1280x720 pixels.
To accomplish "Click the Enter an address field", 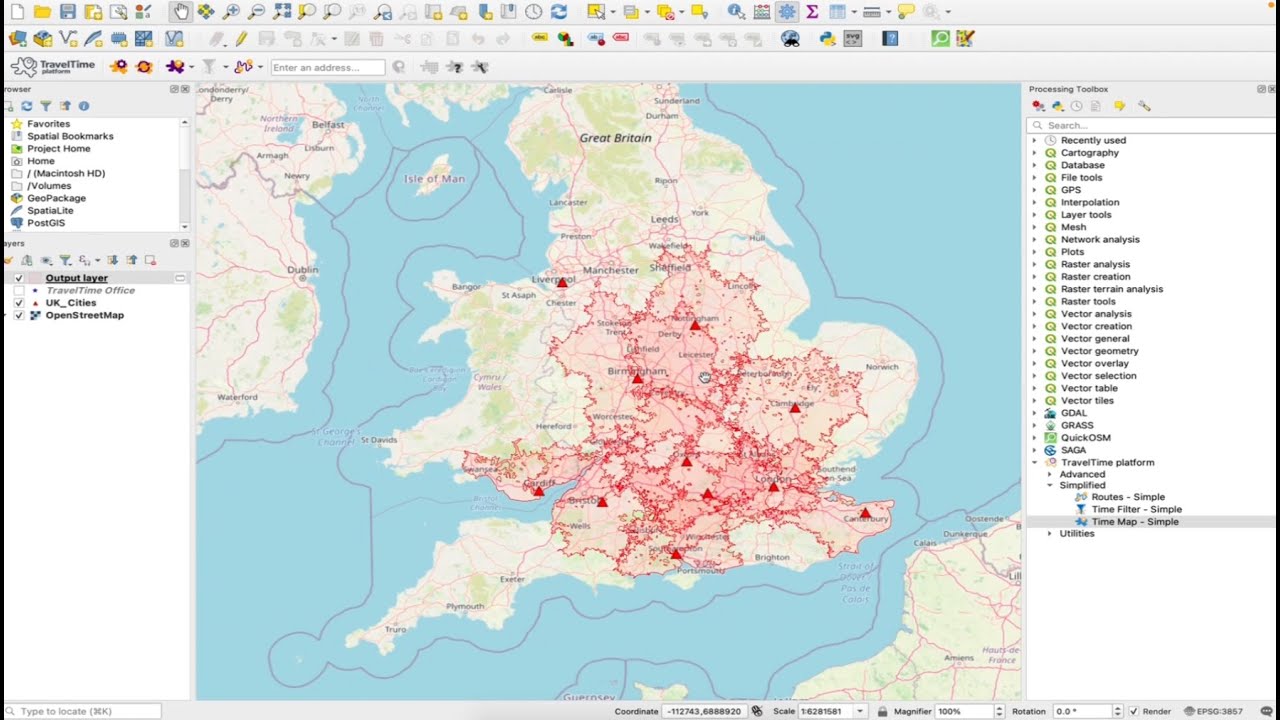I will [327, 67].
